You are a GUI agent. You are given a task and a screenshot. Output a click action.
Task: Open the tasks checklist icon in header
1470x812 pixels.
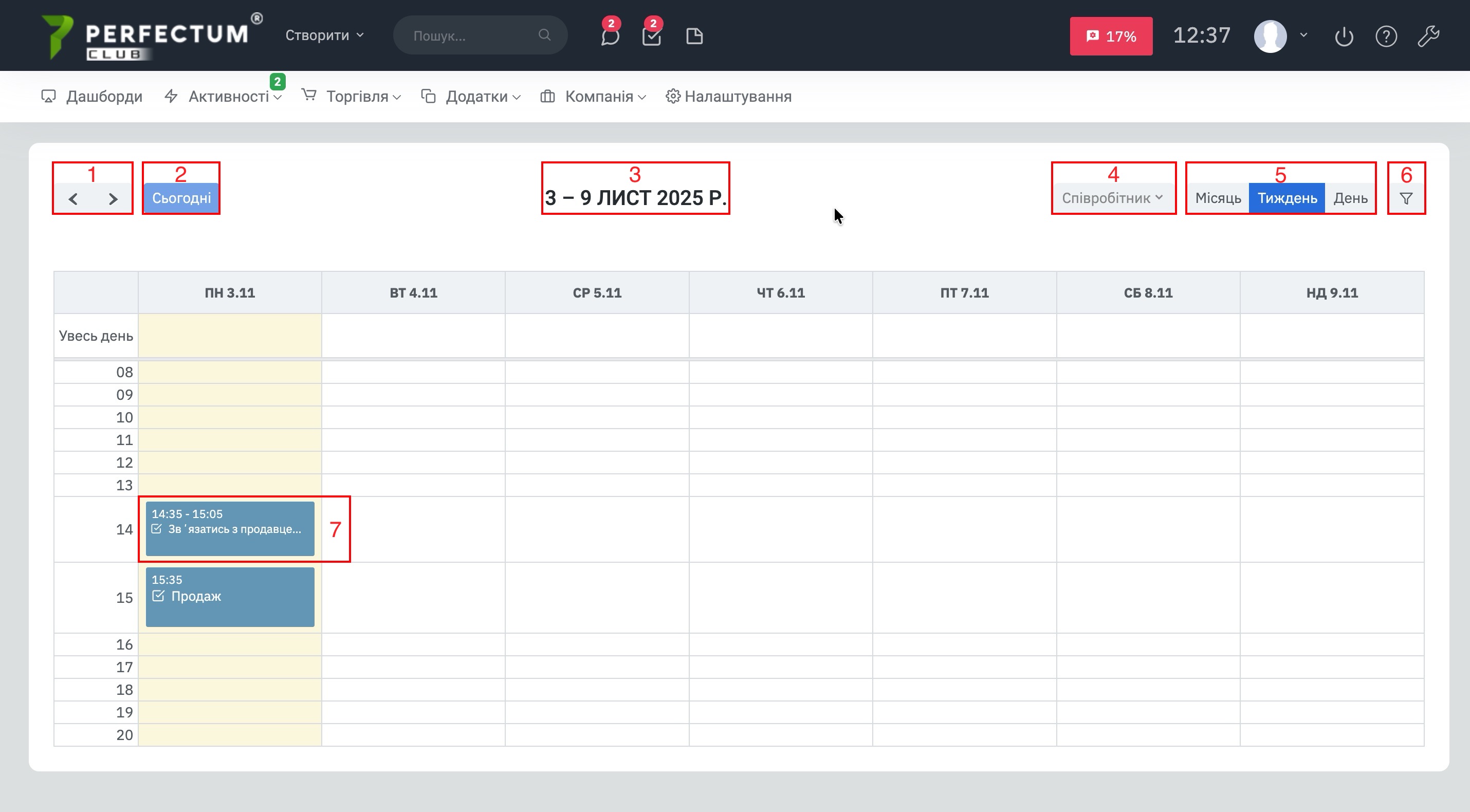tap(651, 37)
